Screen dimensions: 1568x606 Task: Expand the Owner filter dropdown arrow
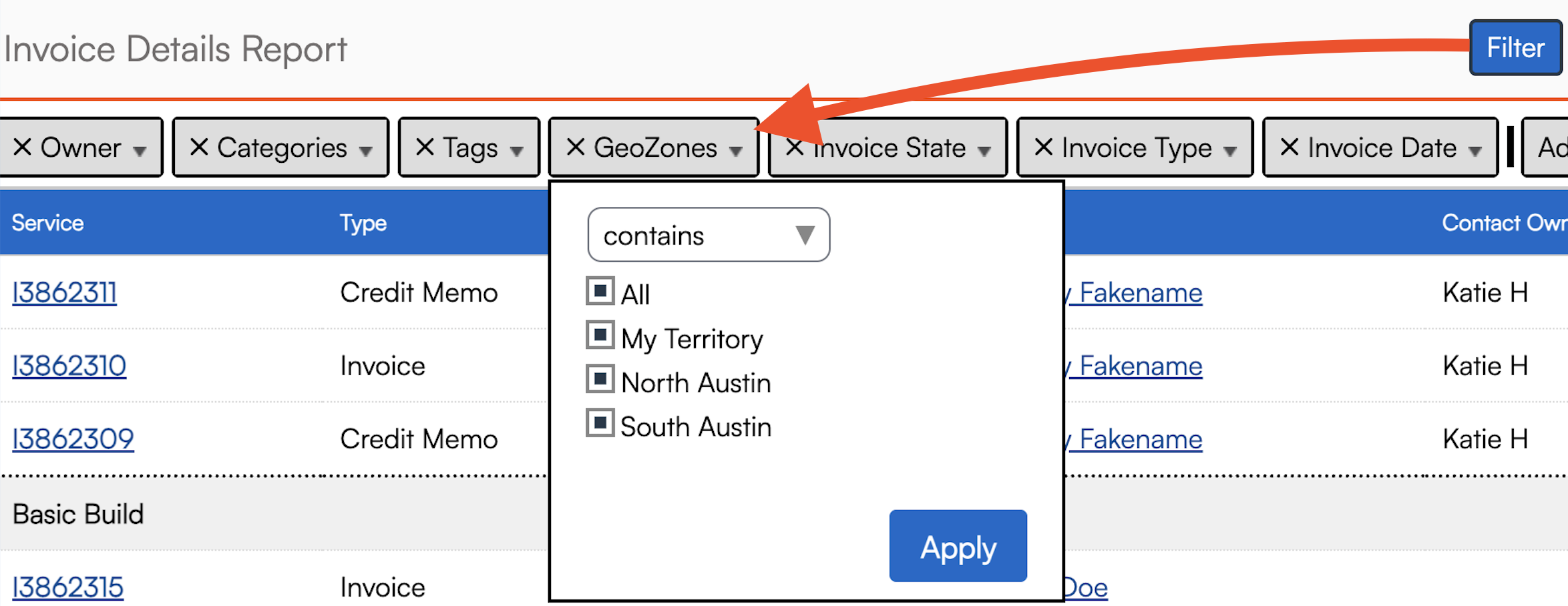pos(140,151)
